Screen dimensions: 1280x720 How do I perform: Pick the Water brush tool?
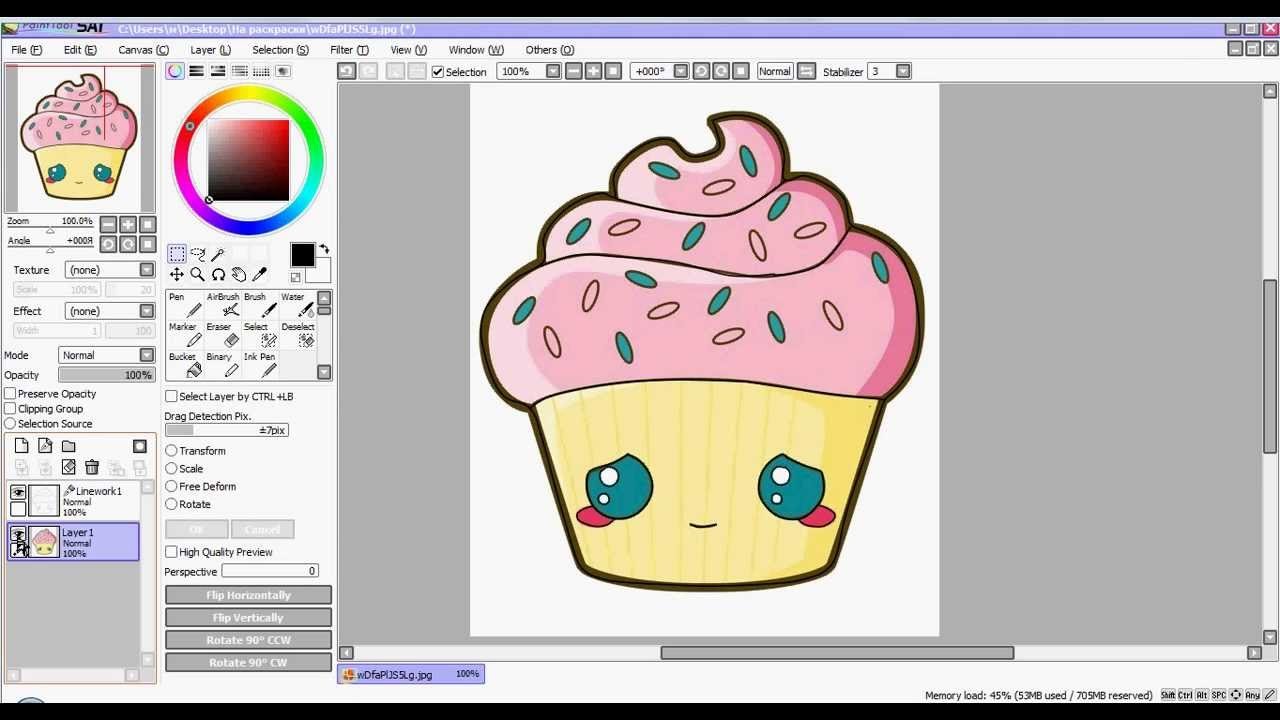[296, 305]
